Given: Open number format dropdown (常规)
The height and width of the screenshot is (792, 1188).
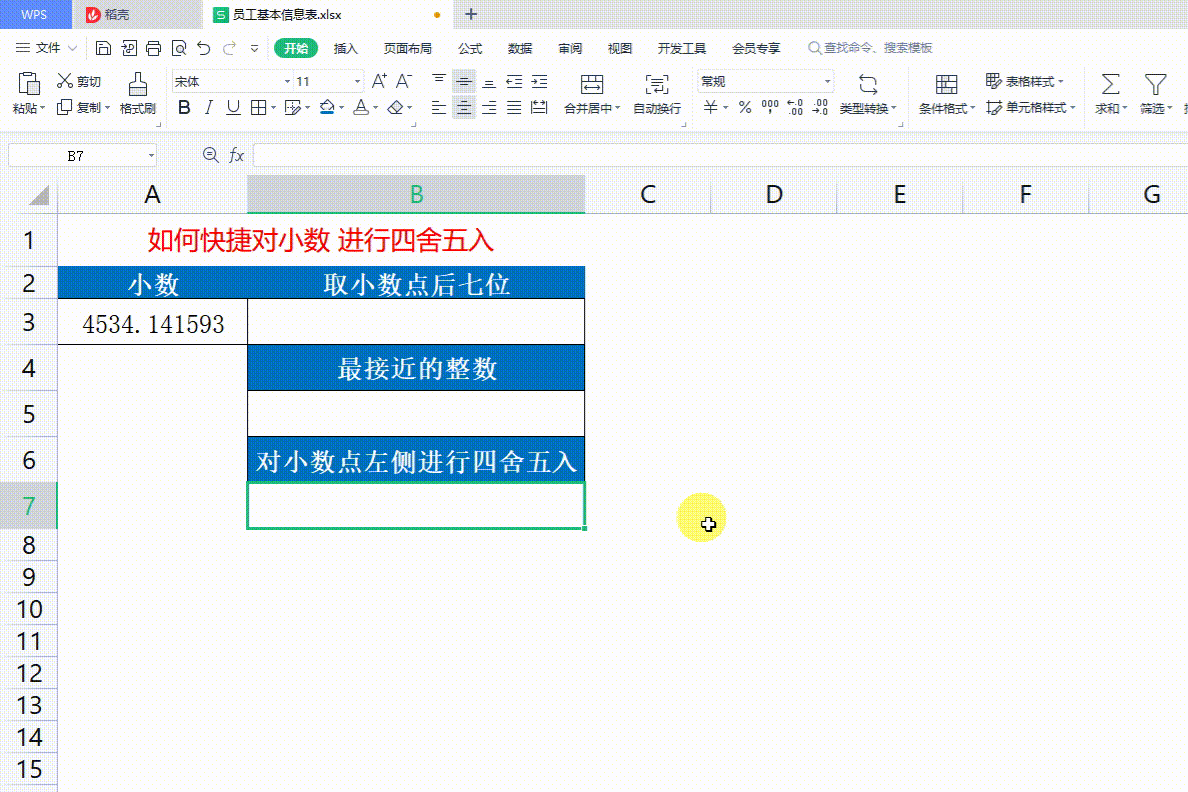Looking at the screenshot, I should [x=827, y=81].
